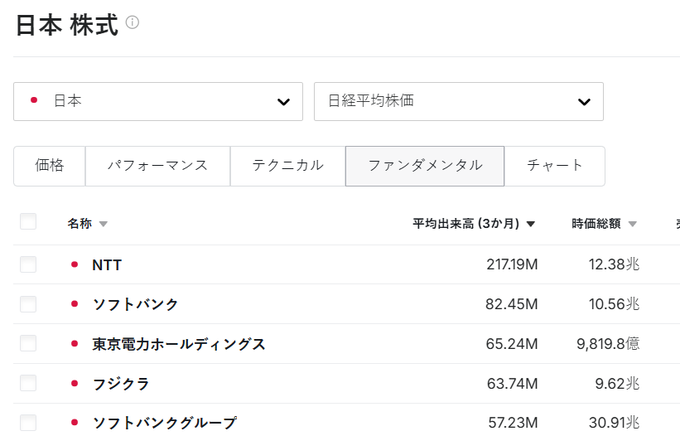
Task: Click the red Japan flag dot beside NTT
Action: [x=75, y=264]
